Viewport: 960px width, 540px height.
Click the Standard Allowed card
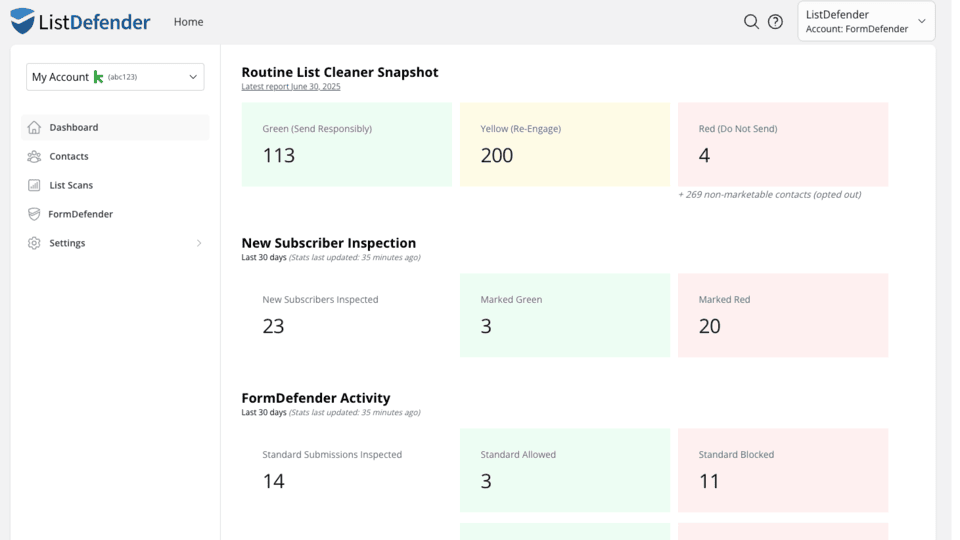(565, 470)
